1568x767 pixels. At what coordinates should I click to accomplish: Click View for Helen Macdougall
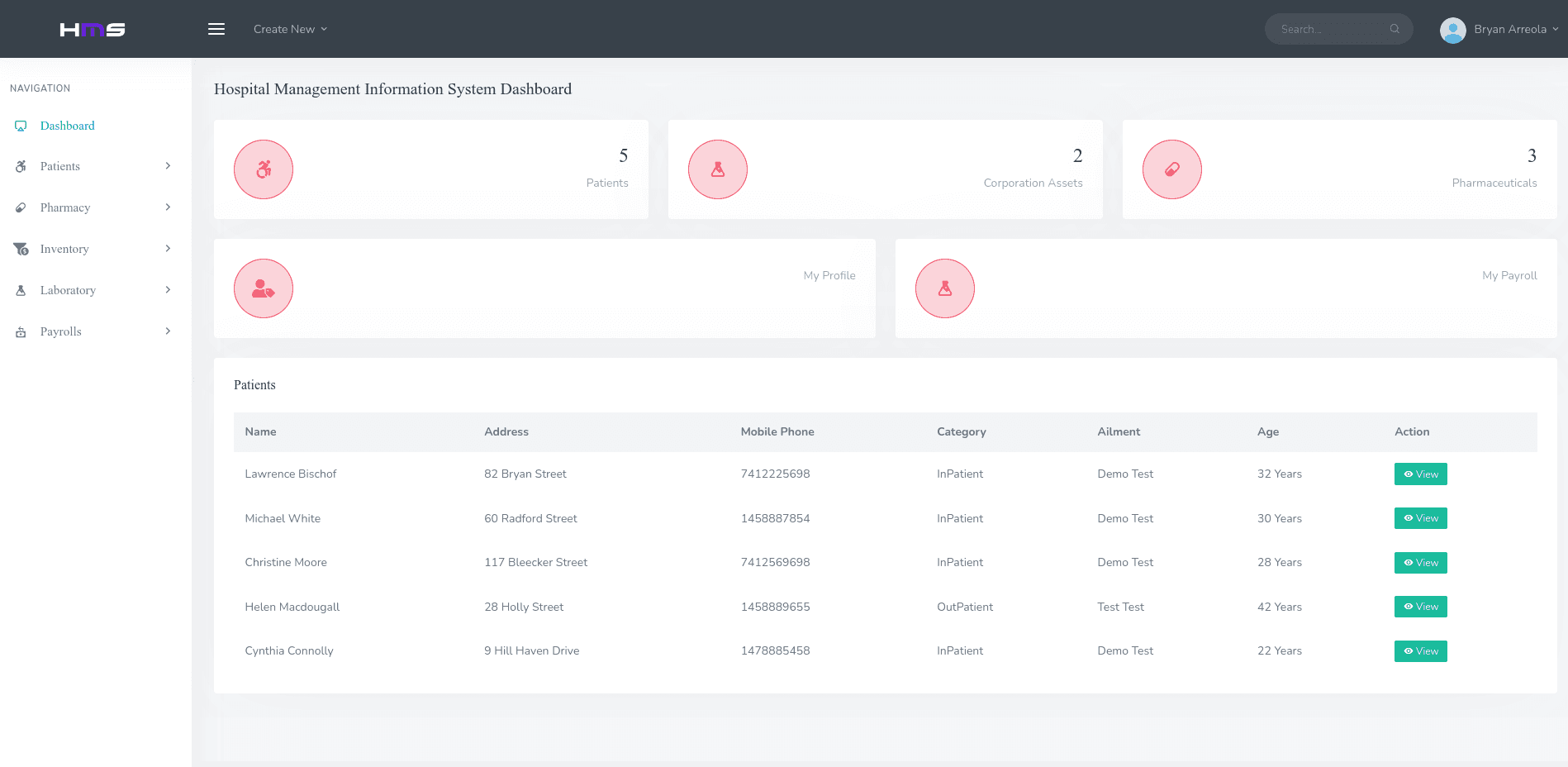[x=1420, y=607]
